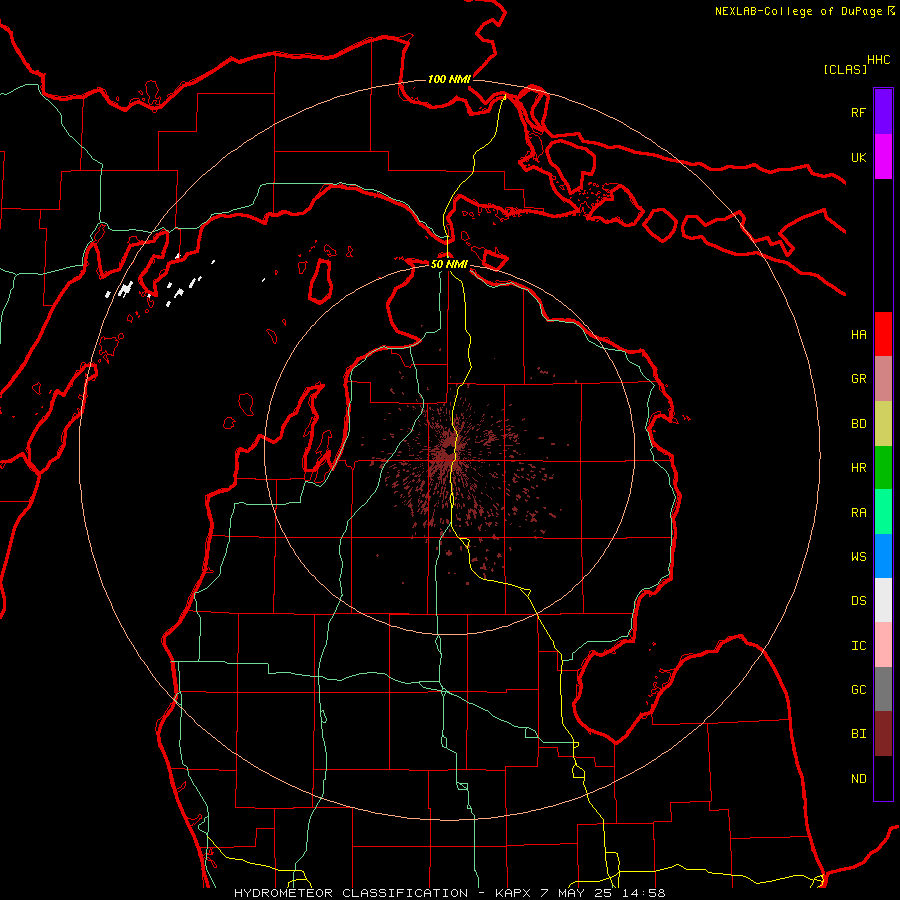Click the ND black legend swatch
Screen dimensions: 900x900
(883, 778)
